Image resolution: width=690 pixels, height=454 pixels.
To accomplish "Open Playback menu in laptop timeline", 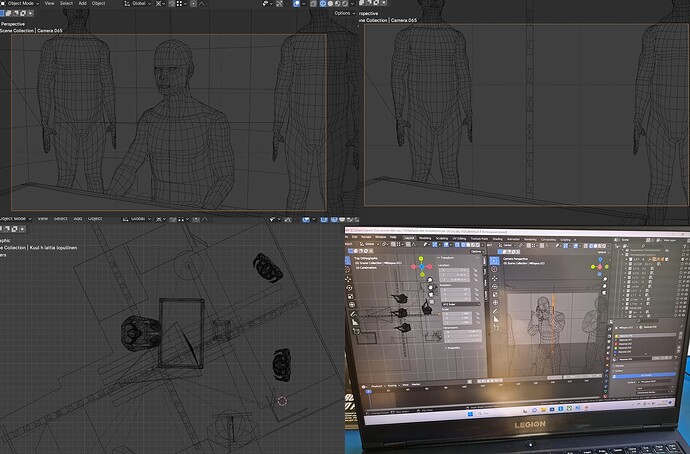I will tap(377, 386).
